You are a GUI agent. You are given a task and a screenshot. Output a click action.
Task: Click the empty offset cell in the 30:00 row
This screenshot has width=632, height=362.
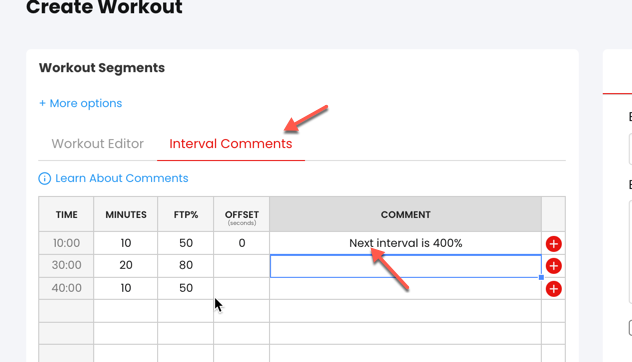241,266
